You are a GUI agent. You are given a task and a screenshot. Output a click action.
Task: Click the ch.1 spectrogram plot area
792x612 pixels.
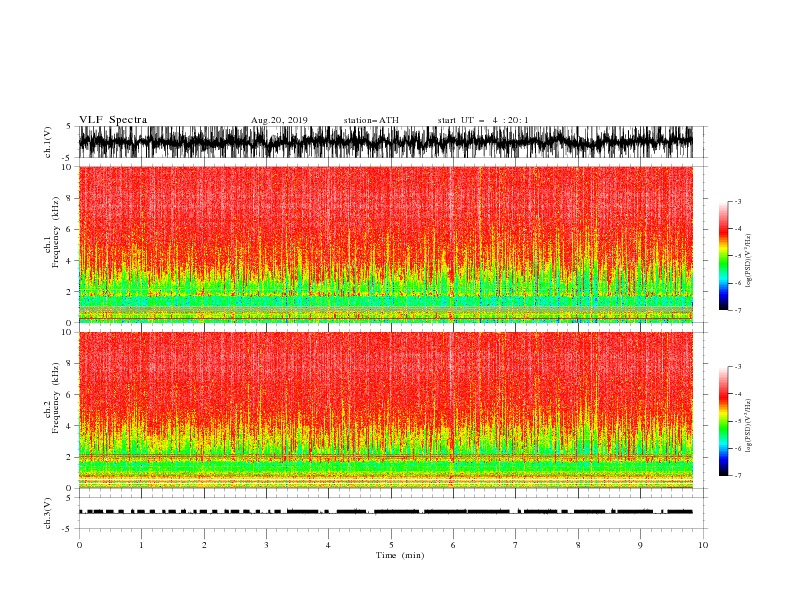tap(386, 244)
